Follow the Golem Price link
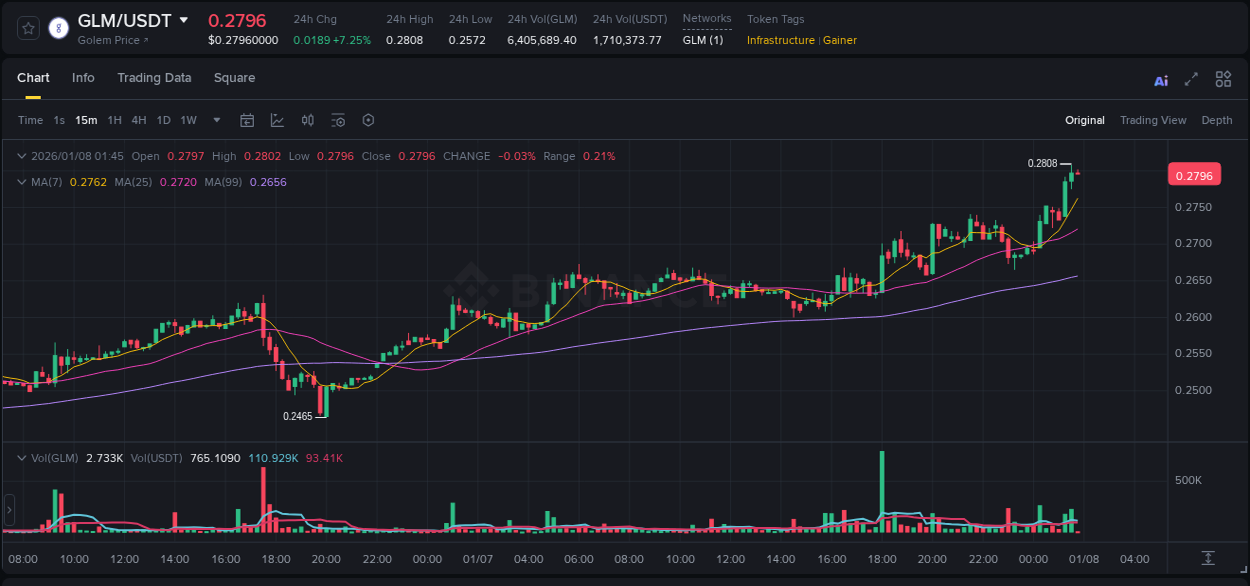Image resolution: width=1250 pixels, height=586 pixels. click(x=113, y=40)
